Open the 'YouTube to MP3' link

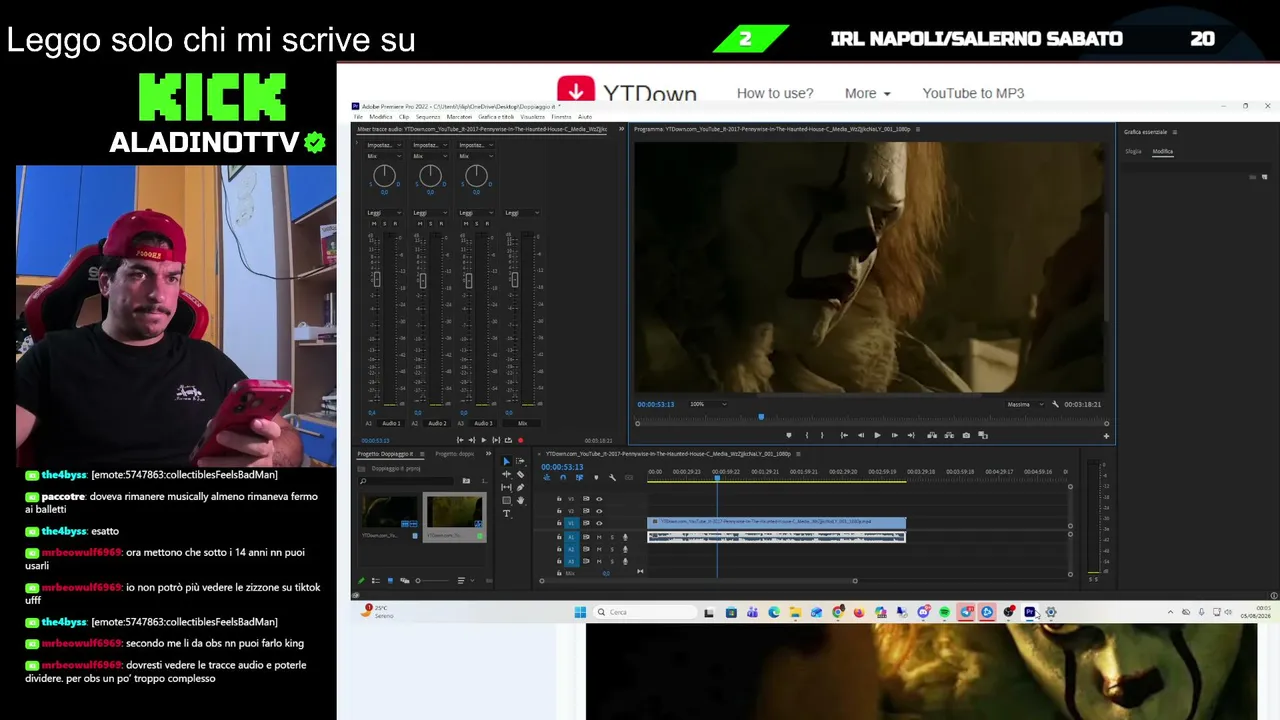coord(973,93)
